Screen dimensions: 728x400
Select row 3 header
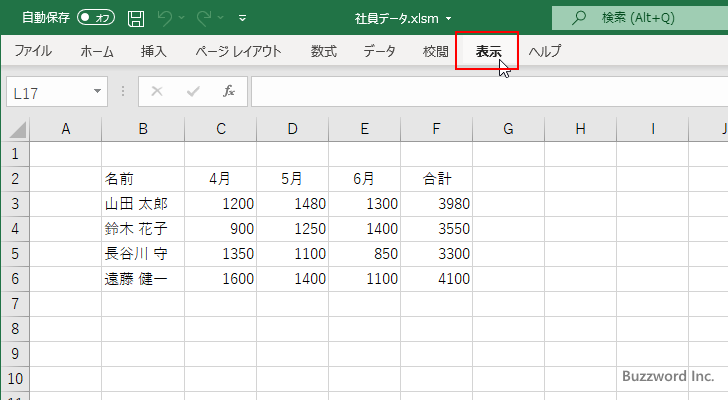click(16, 204)
